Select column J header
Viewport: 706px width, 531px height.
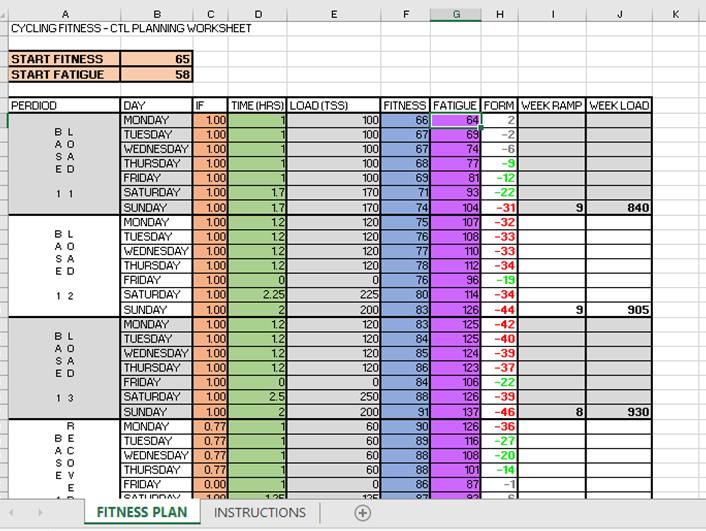[619, 14]
